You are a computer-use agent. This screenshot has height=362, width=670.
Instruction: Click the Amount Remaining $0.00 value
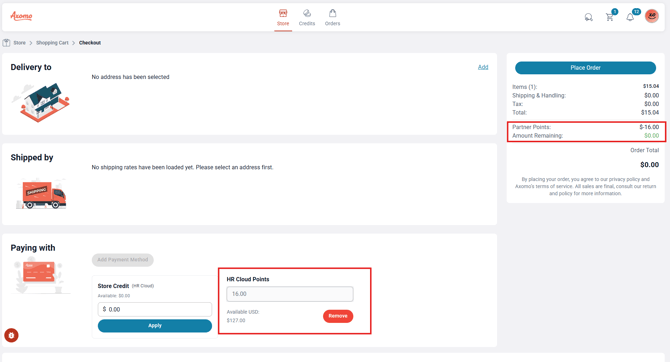click(x=652, y=135)
